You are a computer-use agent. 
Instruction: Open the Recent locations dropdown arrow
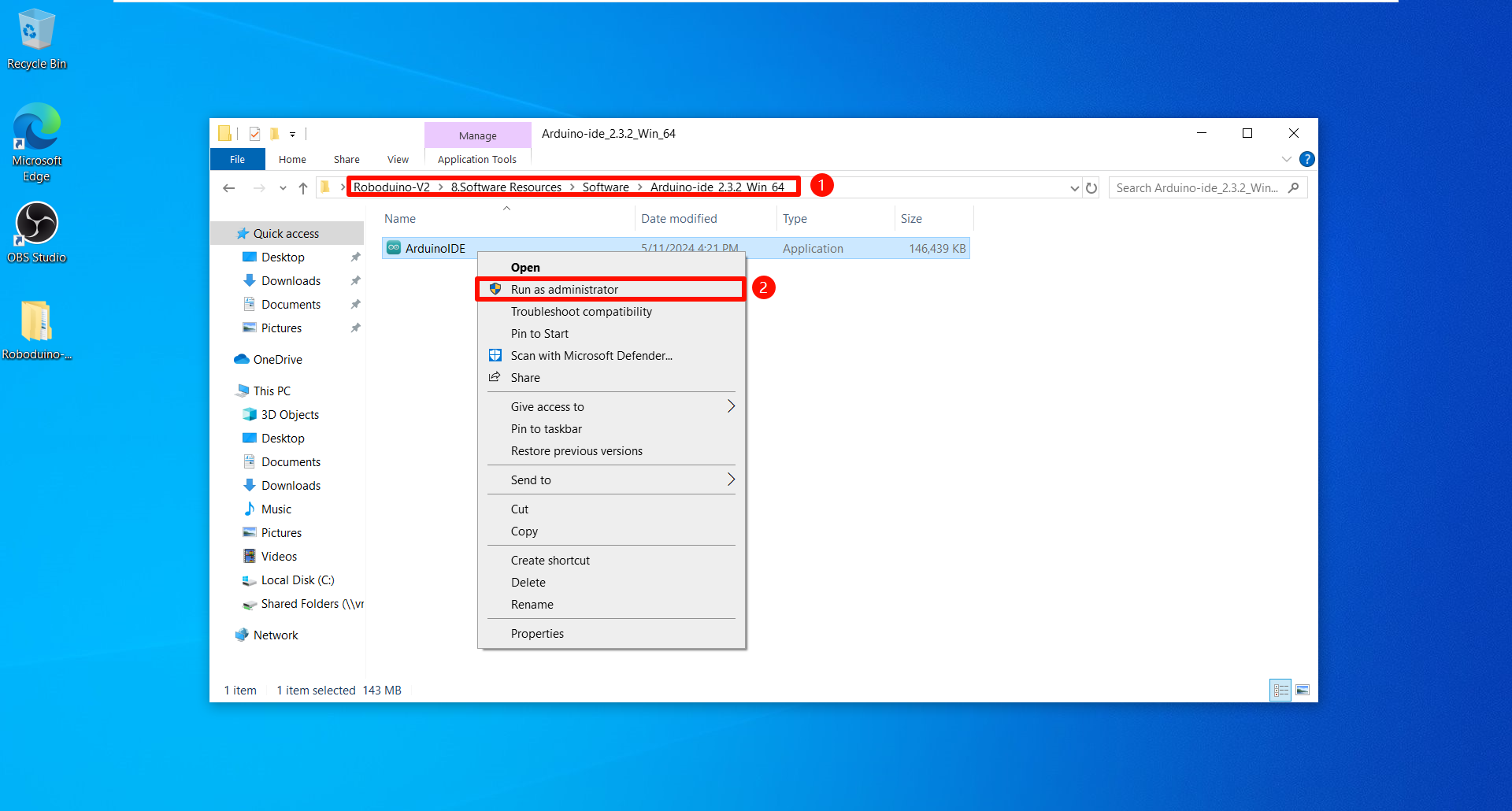tap(283, 188)
